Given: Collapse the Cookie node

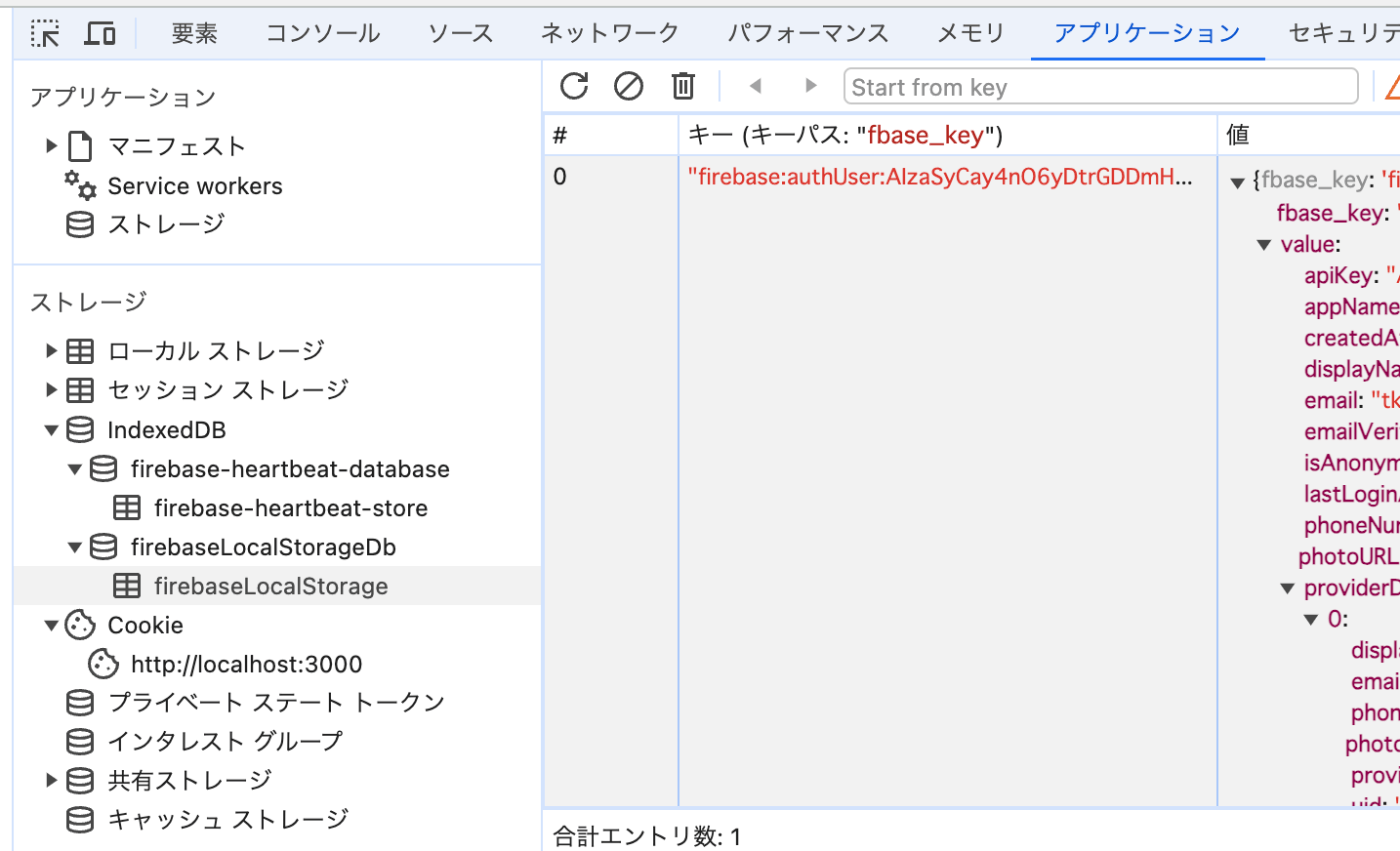Looking at the screenshot, I should (52, 625).
